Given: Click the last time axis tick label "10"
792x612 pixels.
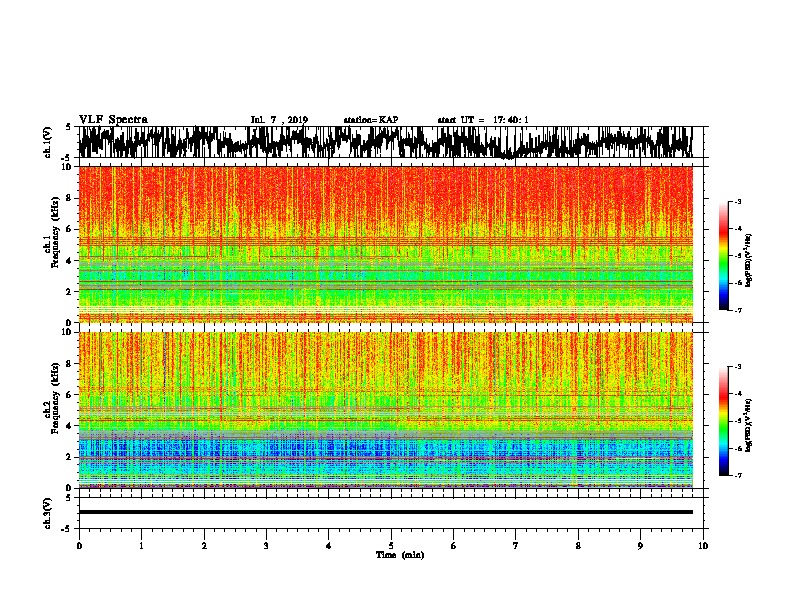Looking at the screenshot, I should pos(703,546).
